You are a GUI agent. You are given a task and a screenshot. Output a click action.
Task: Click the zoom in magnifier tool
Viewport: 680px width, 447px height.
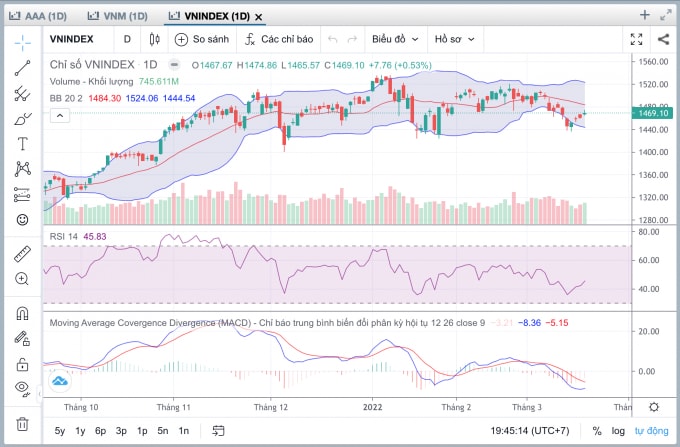pyautogui.click(x=22, y=279)
